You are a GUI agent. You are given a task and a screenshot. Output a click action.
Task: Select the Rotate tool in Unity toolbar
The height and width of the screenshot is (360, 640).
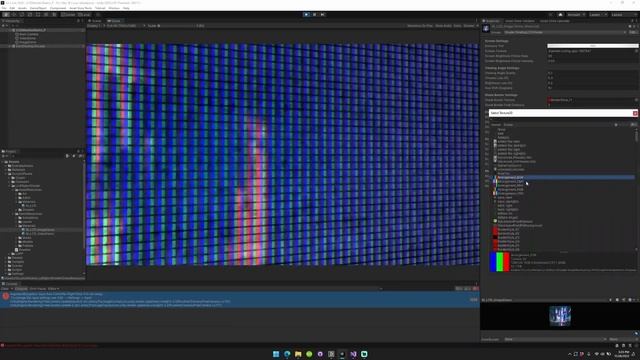tap(22, 14)
